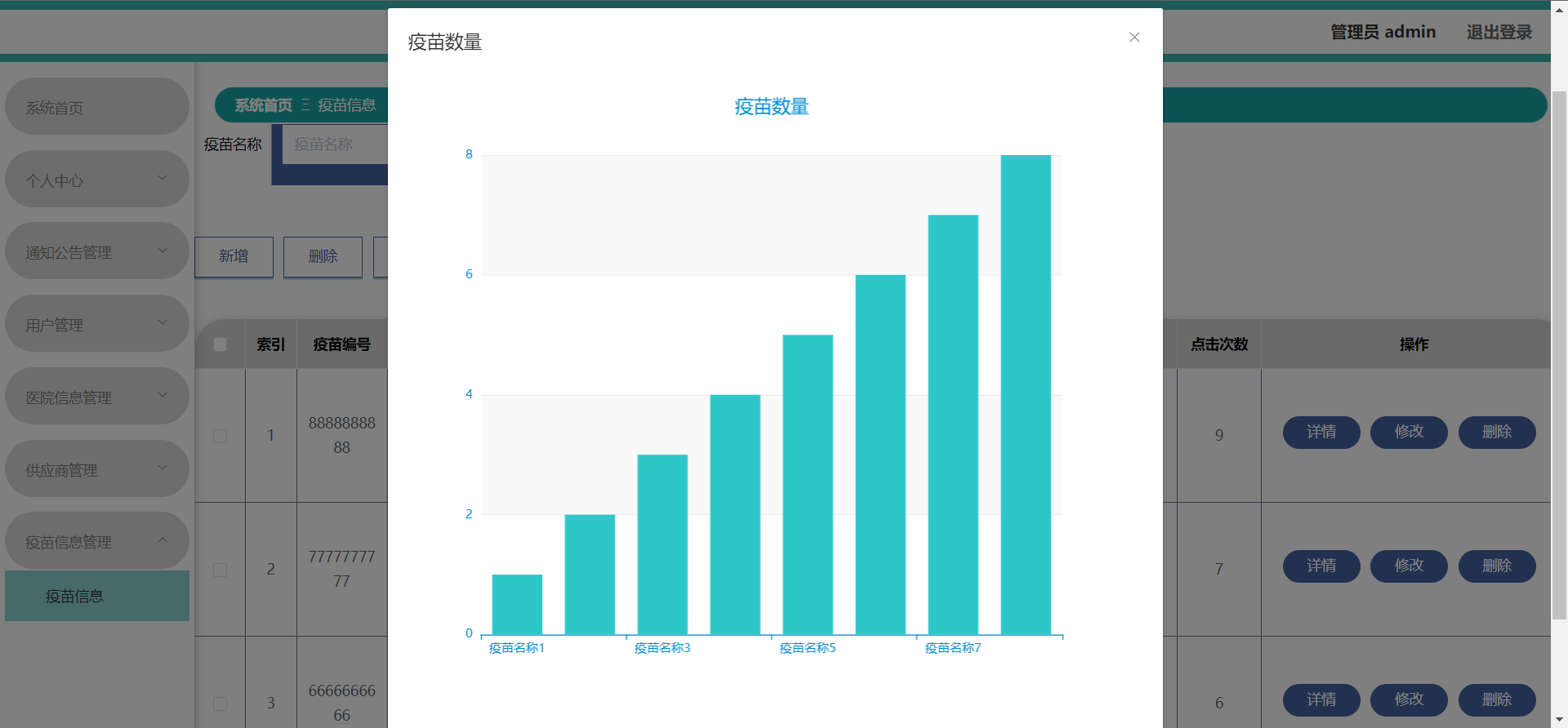Click 删除 for the row with 6 clicks
The height and width of the screenshot is (728, 1568).
click(1497, 700)
